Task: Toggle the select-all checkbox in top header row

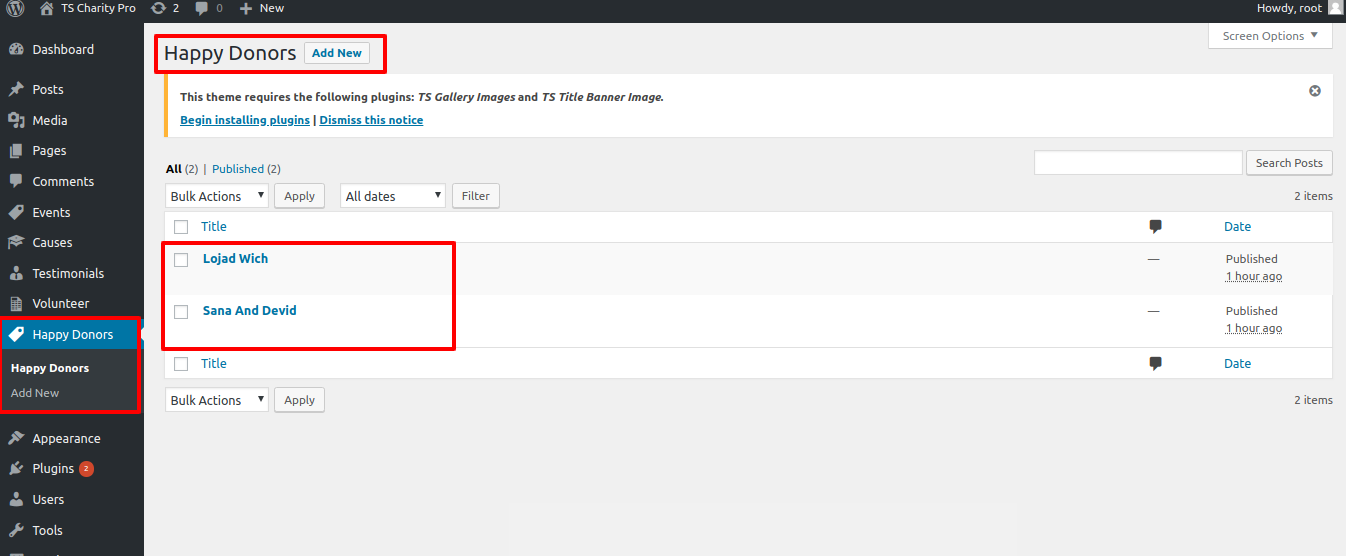Action: pyautogui.click(x=181, y=227)
